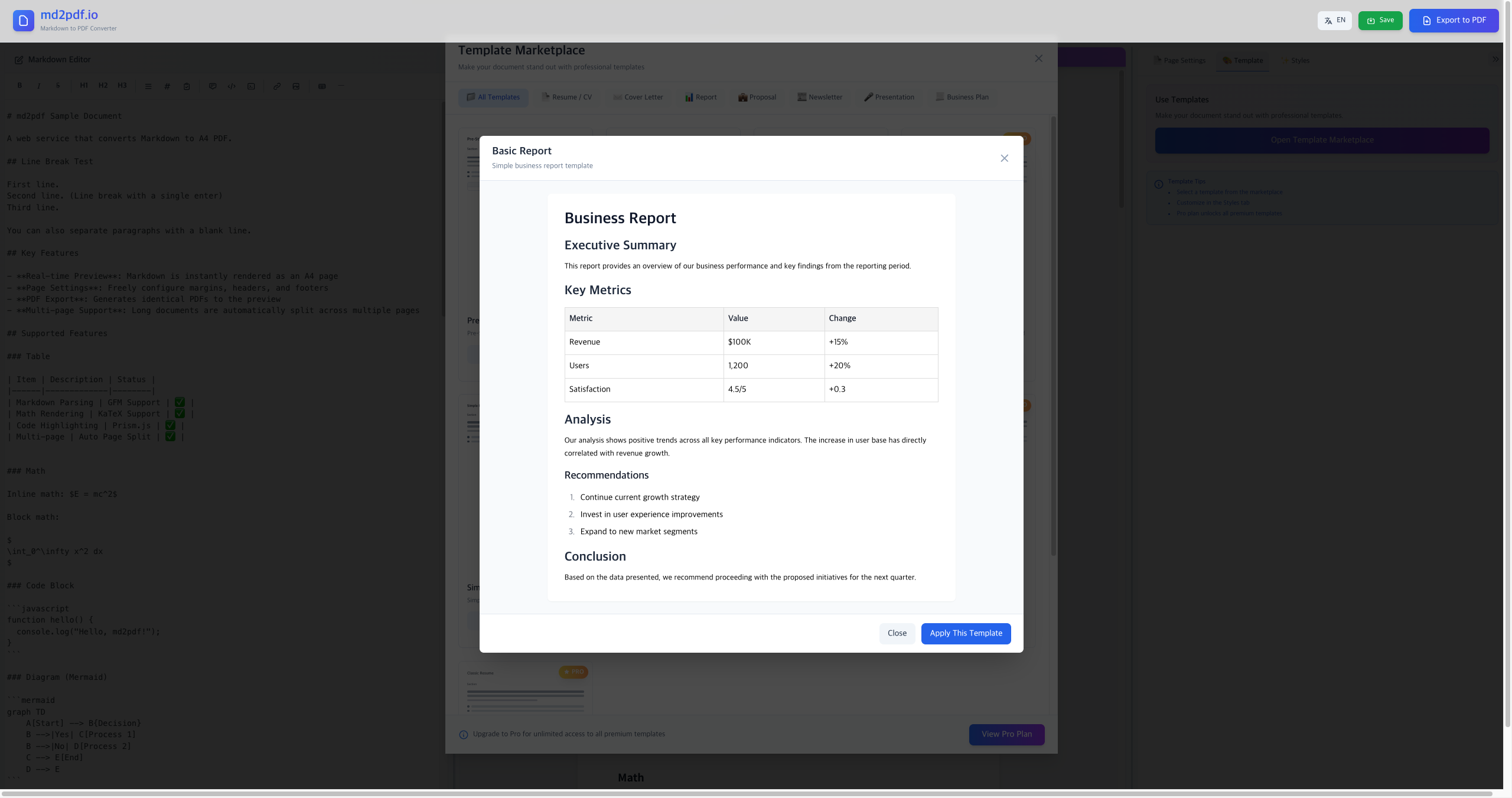Insert link using the chain icon
The width and height of the screenshot is (1512, 798).
[276, 86]
